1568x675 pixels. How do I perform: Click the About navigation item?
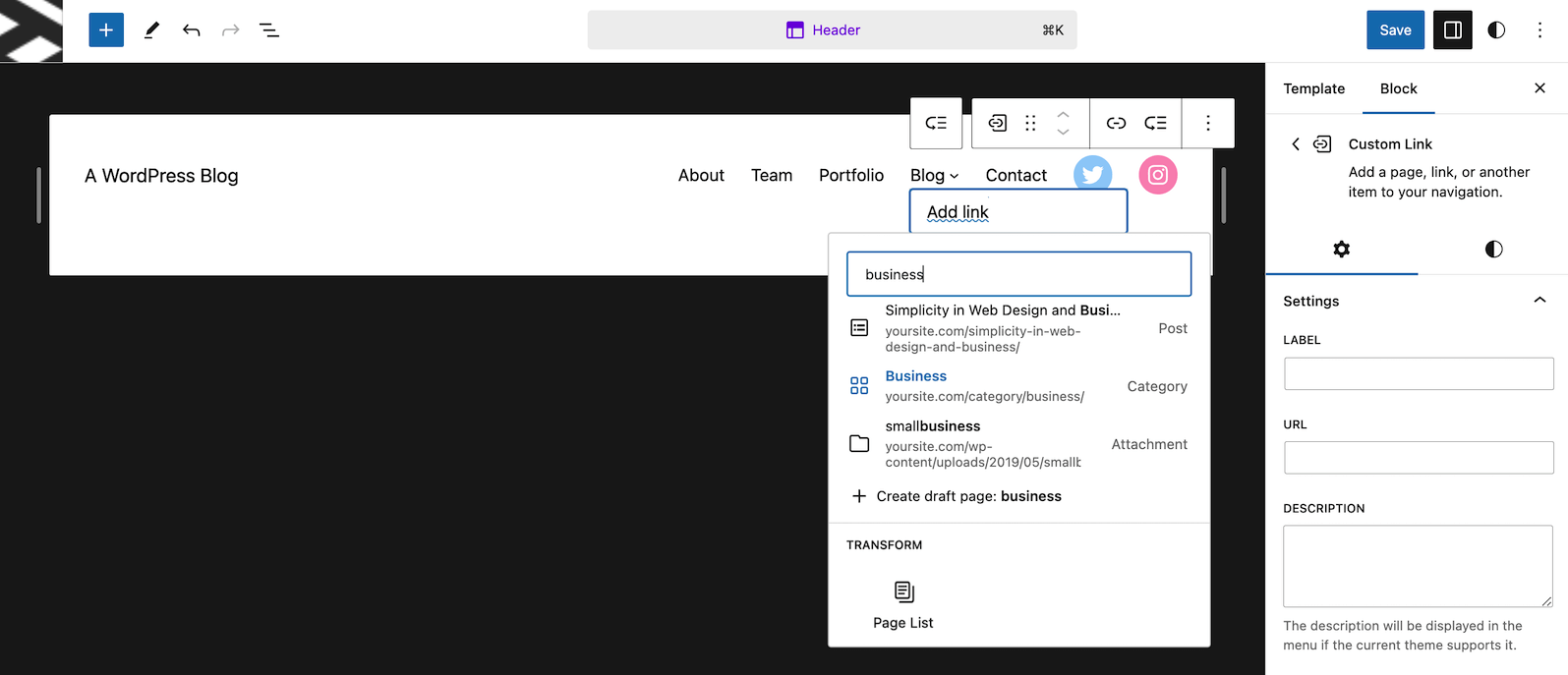coord(701,175)
